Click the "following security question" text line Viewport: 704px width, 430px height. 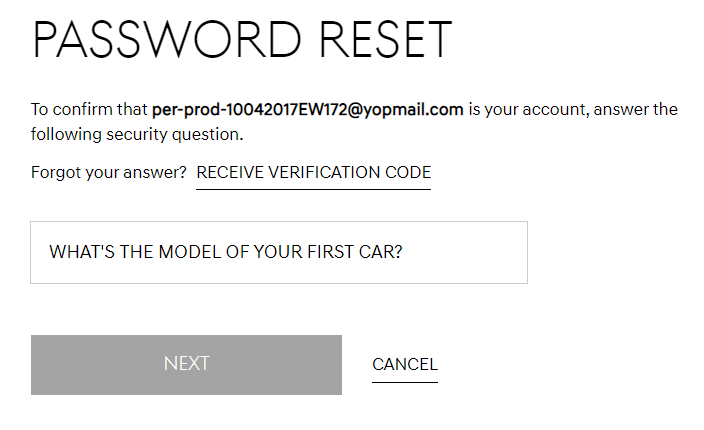pos(136,134)
